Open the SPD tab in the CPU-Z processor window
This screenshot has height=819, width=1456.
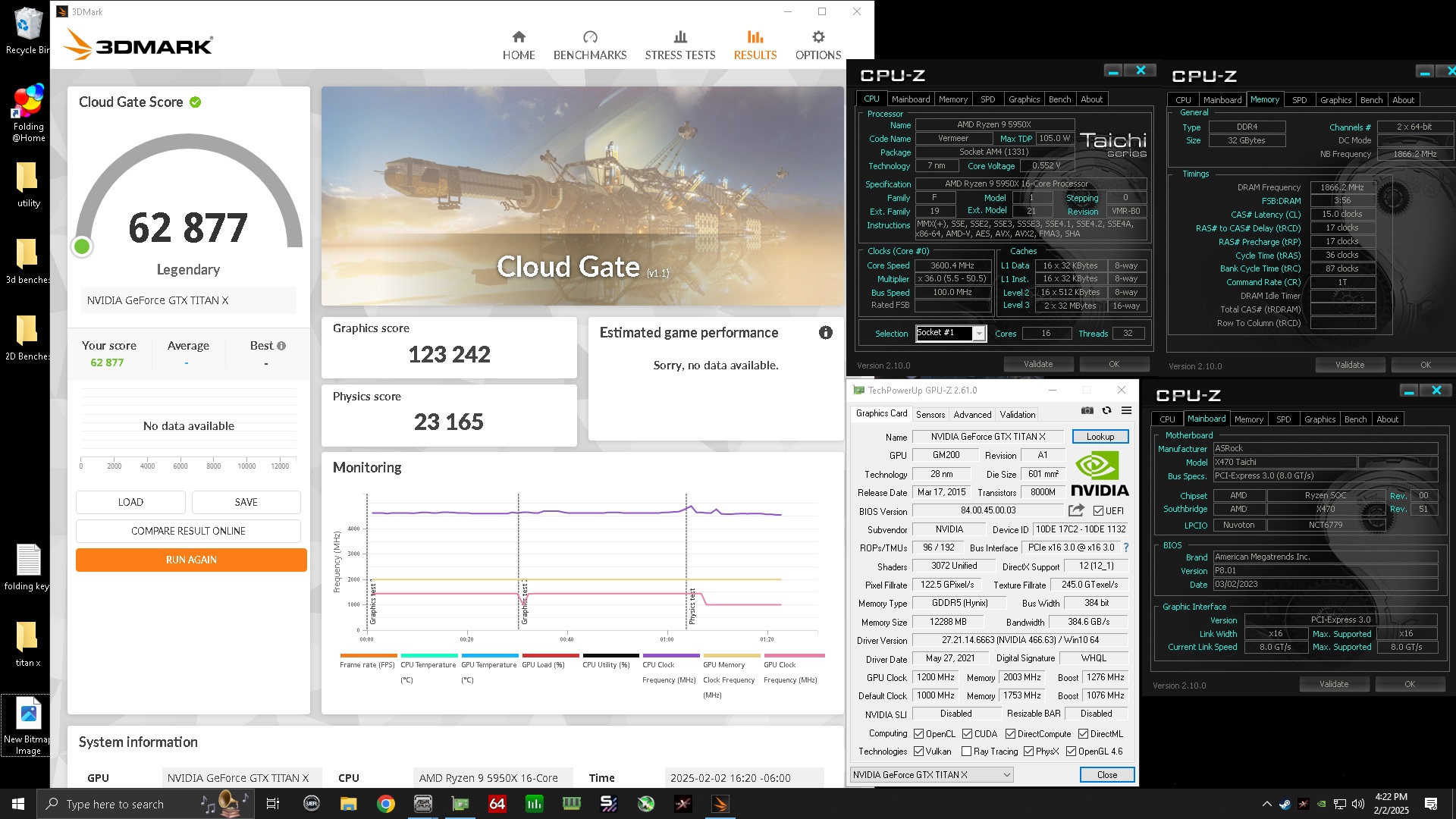click(987, 99)
